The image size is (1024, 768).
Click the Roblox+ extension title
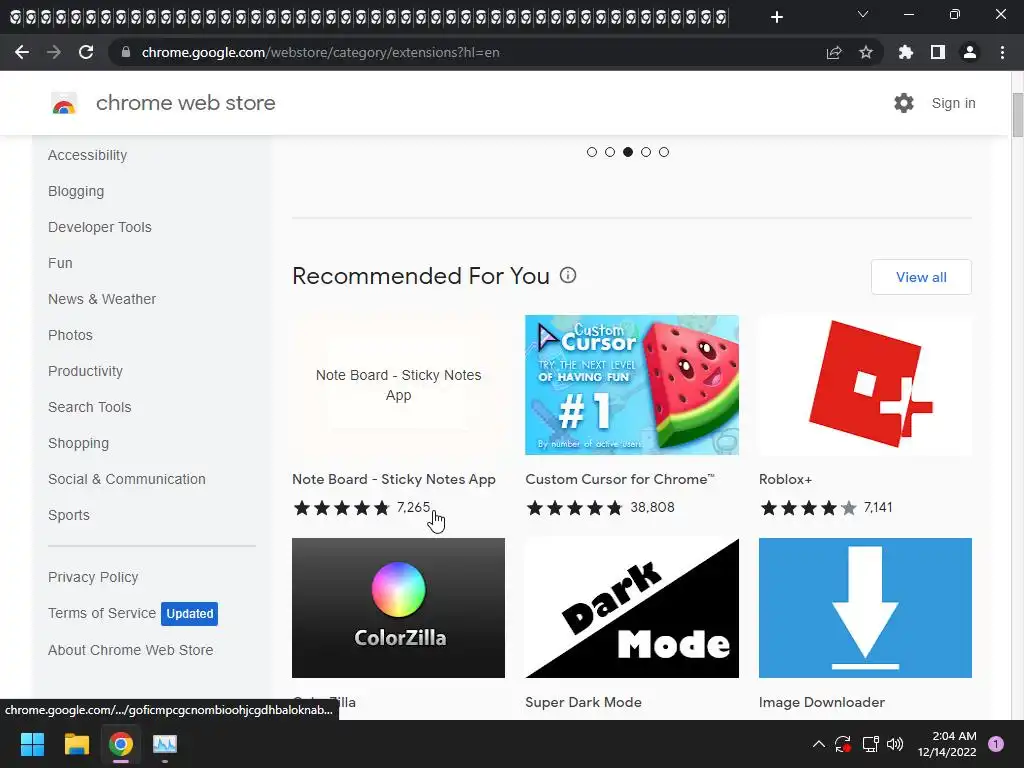coord(785,479)
